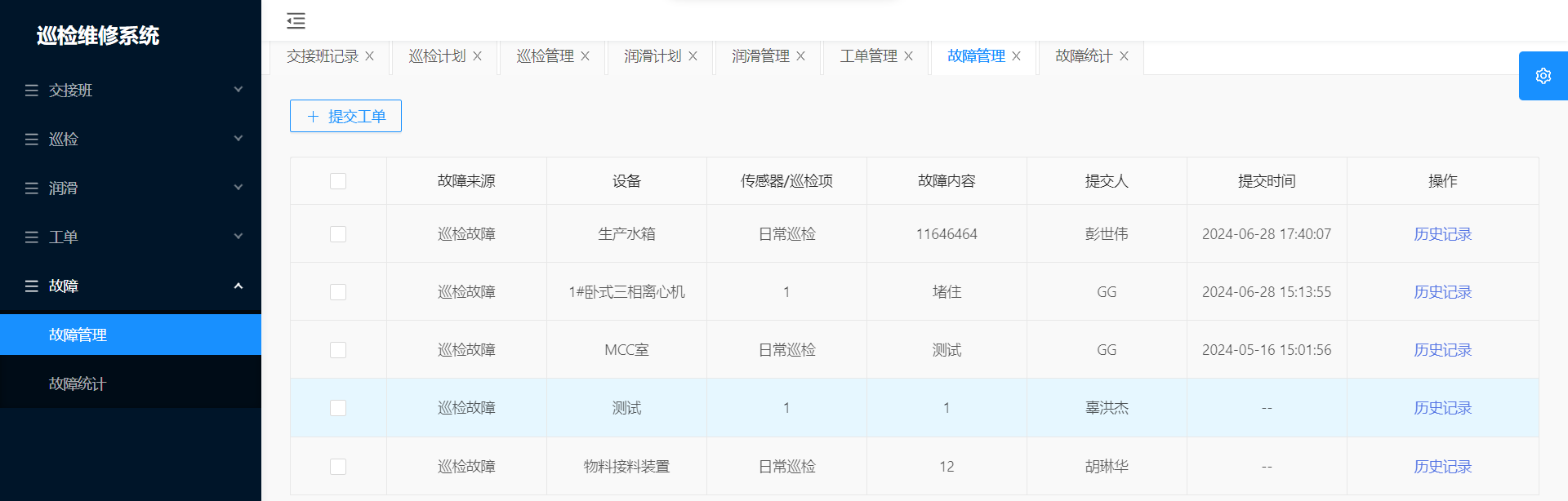The width and height of the screenshot is (1568, 501).
Task: Click the 彭世伟 submitter cell
Action: [x=1107, y=234]
